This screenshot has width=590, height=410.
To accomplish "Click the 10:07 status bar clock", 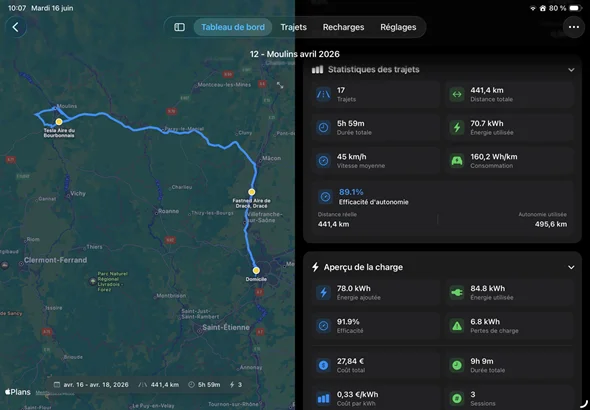I will (17, 8).
